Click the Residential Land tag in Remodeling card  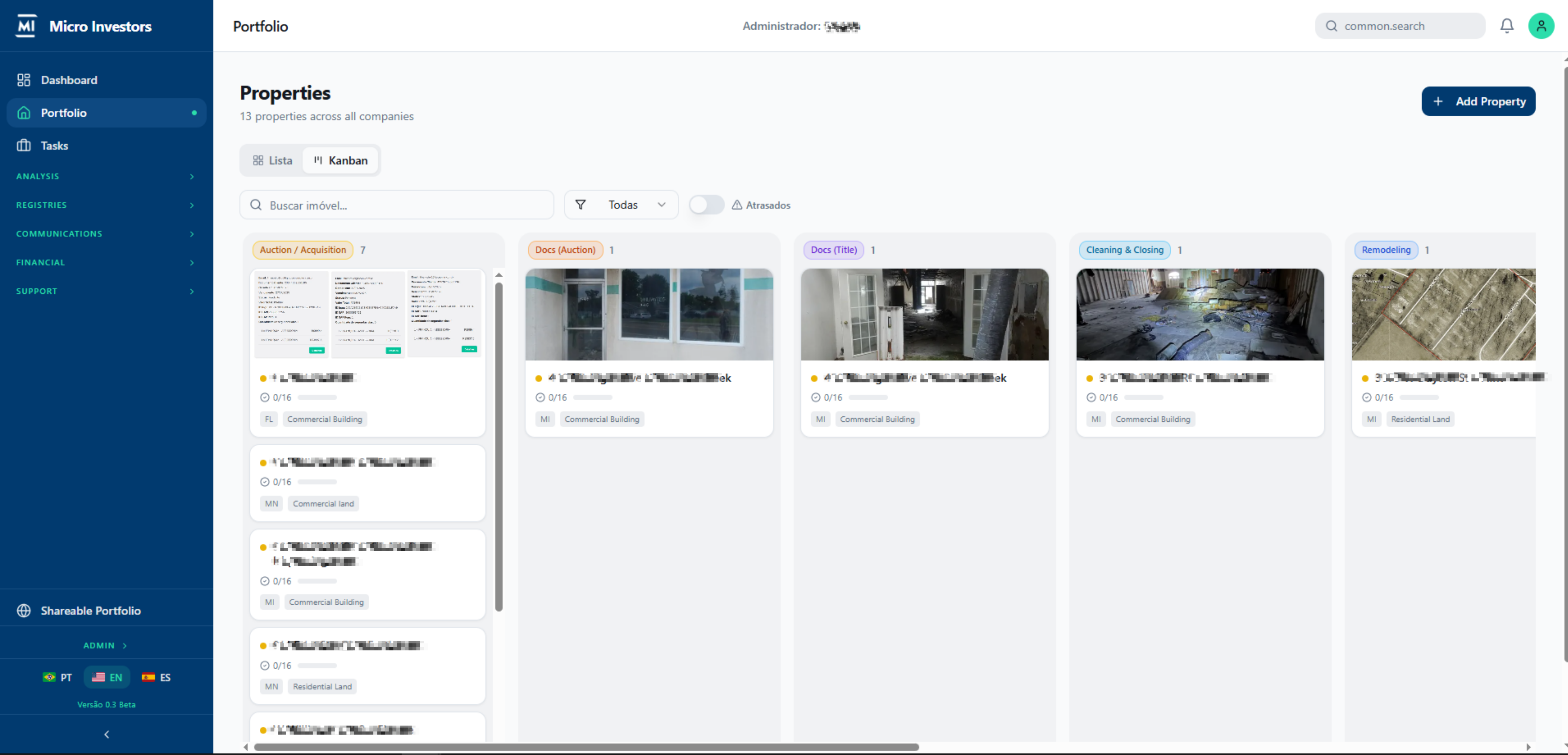point(1420,419)
